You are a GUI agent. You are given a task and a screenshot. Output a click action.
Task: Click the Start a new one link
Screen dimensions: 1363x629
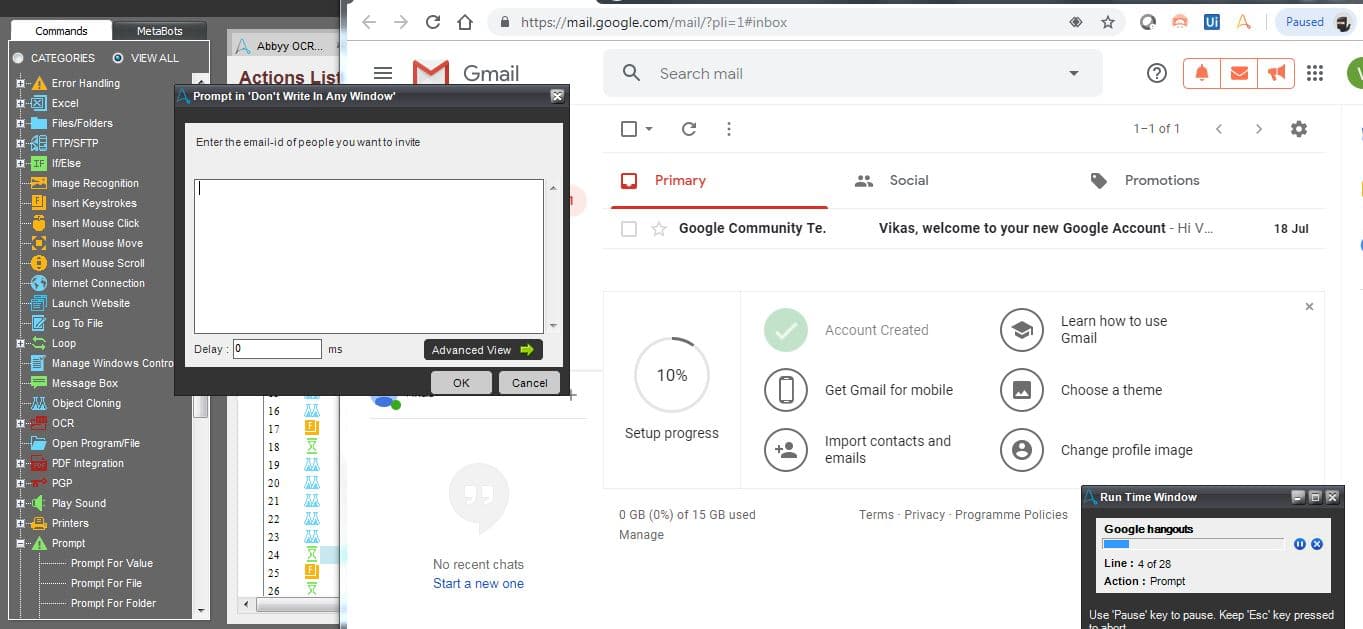click(x=478, y=584)
